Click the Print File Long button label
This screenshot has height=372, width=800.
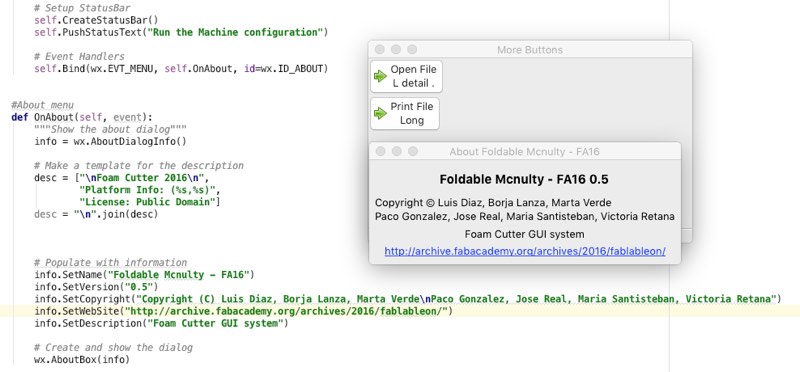pyautogui.click(x=412, y=113)
